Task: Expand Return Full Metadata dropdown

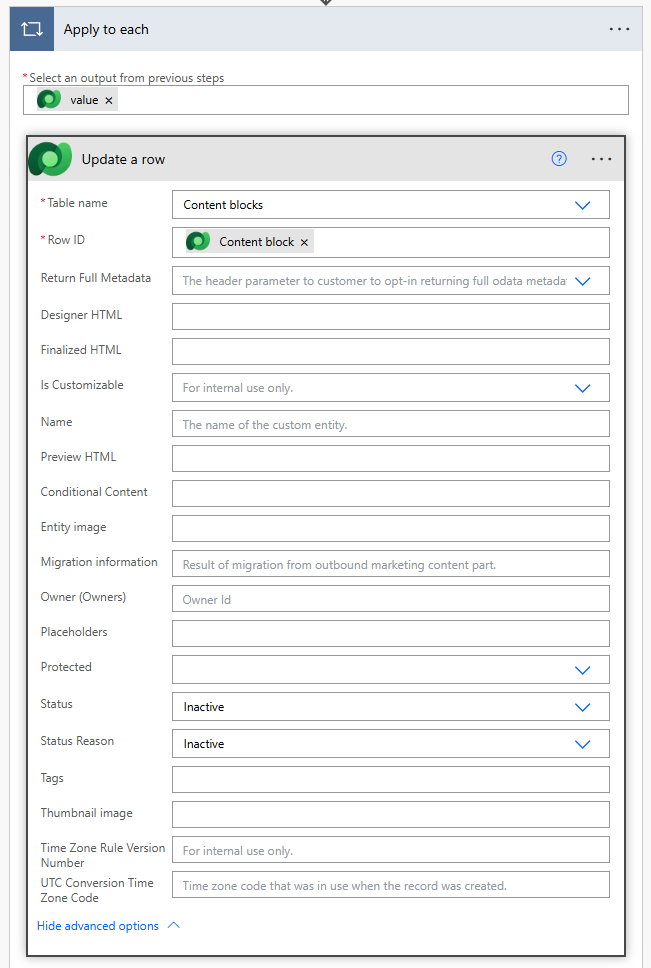Action: point(583,281)
